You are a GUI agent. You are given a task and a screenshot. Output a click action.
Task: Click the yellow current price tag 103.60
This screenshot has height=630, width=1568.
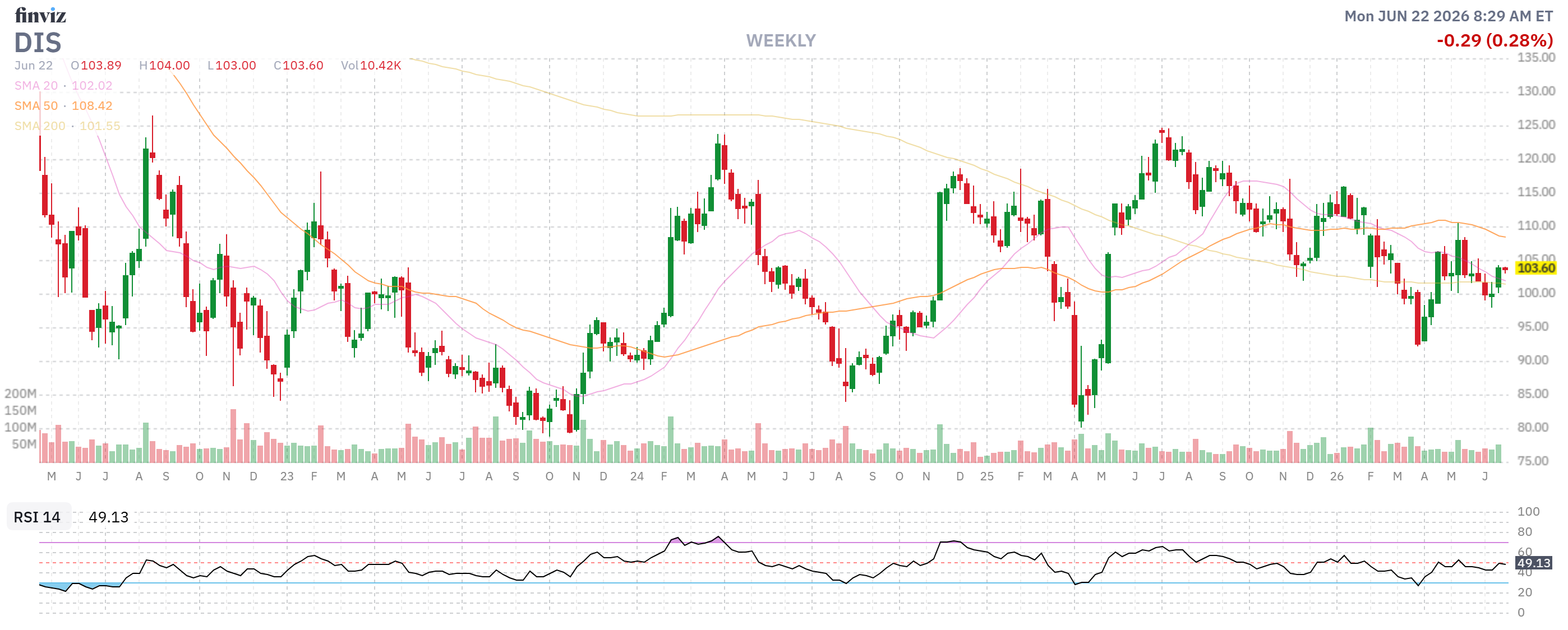coord(1535,268)
